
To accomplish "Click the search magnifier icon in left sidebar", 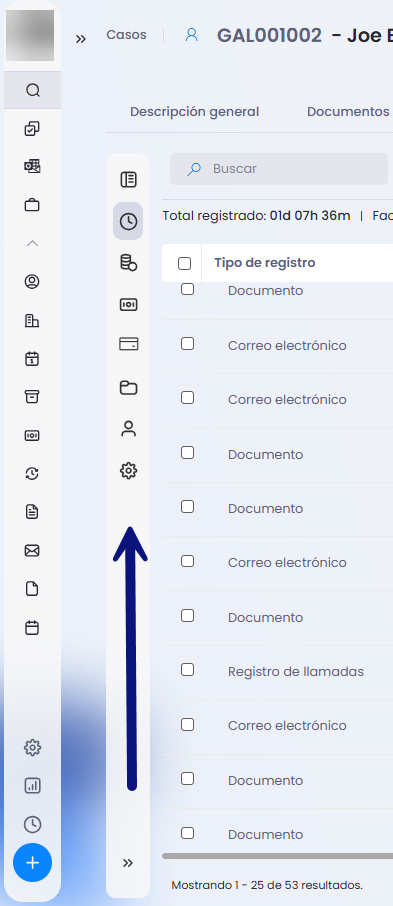I will 32,90.
